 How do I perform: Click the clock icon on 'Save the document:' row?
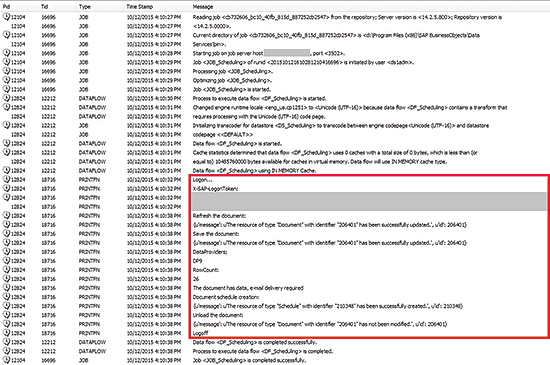[6, 233]
